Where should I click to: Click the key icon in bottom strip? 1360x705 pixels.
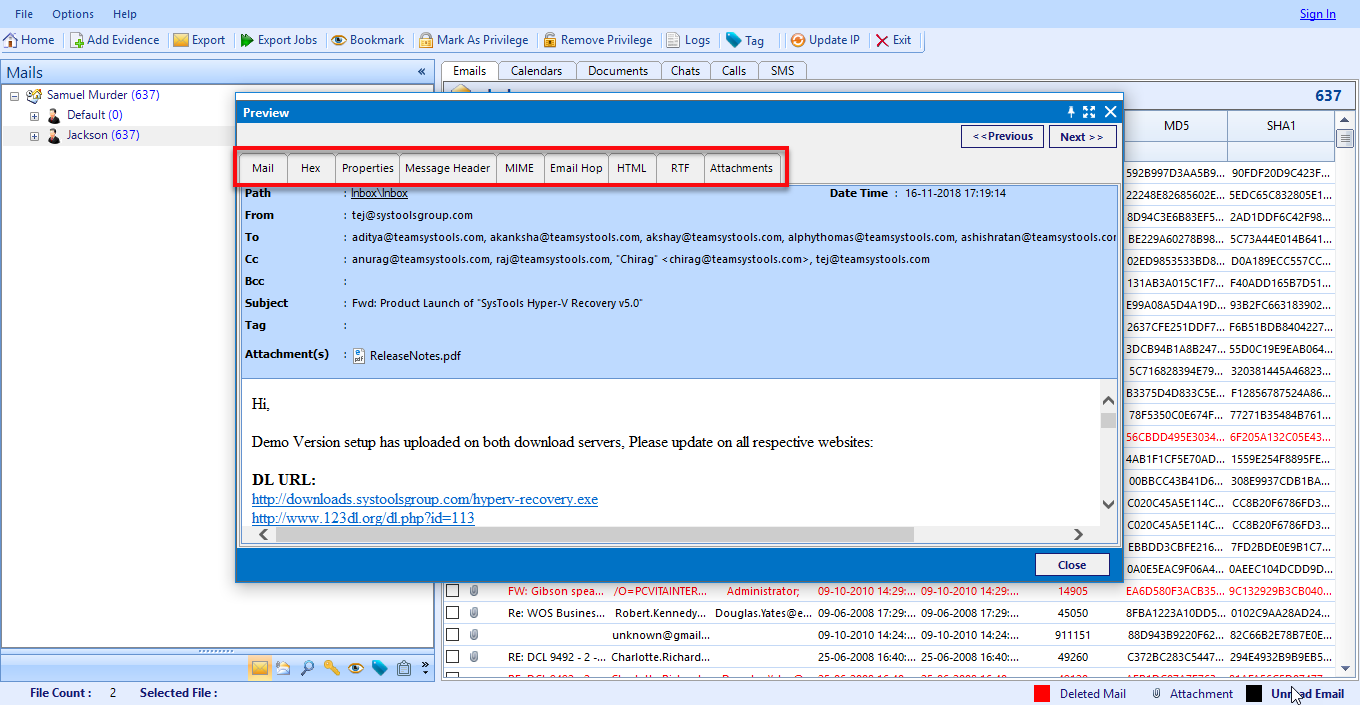pyautogui.click(x=332, y=668)
